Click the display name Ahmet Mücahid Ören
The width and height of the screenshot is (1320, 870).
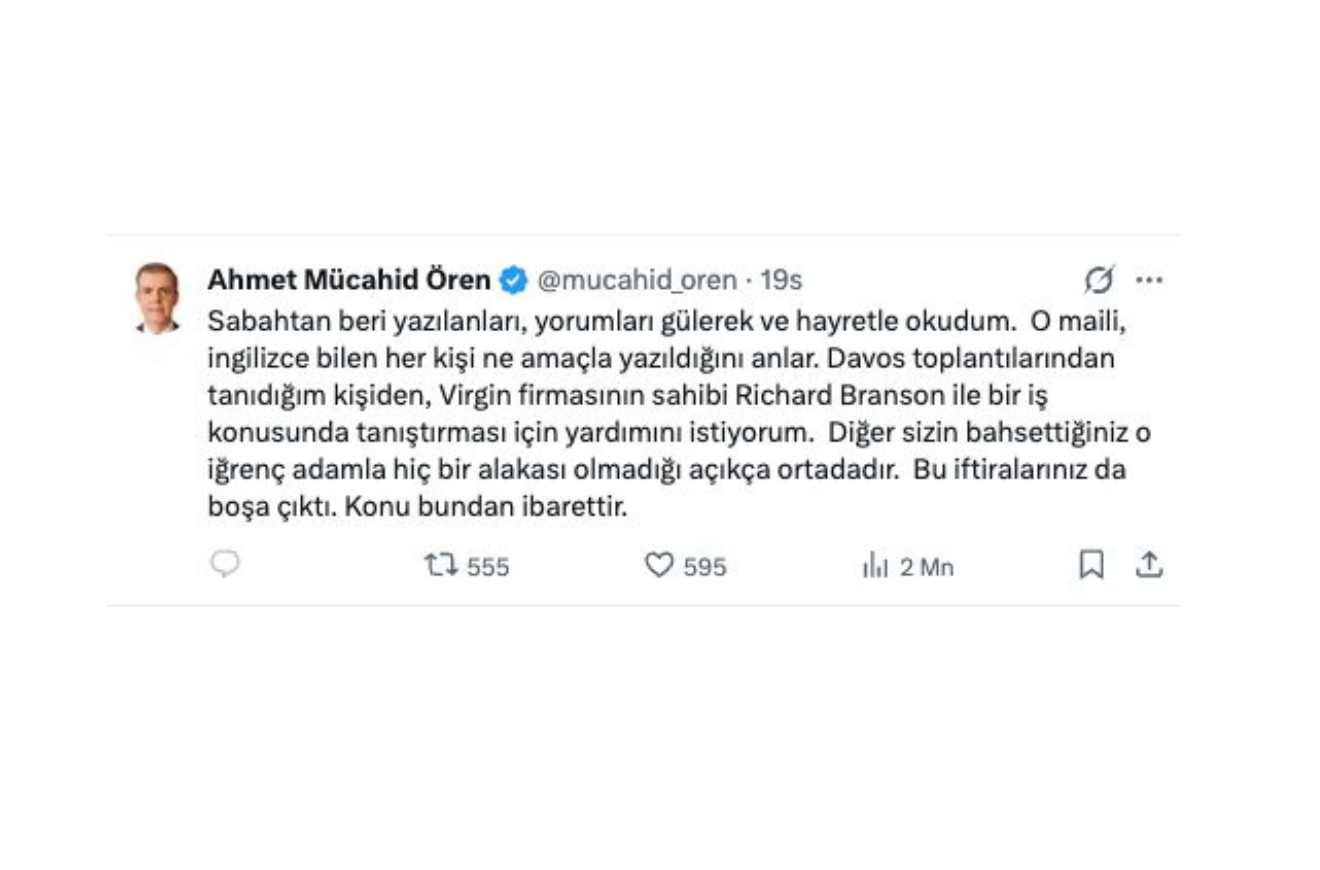[x=349, y=281]
